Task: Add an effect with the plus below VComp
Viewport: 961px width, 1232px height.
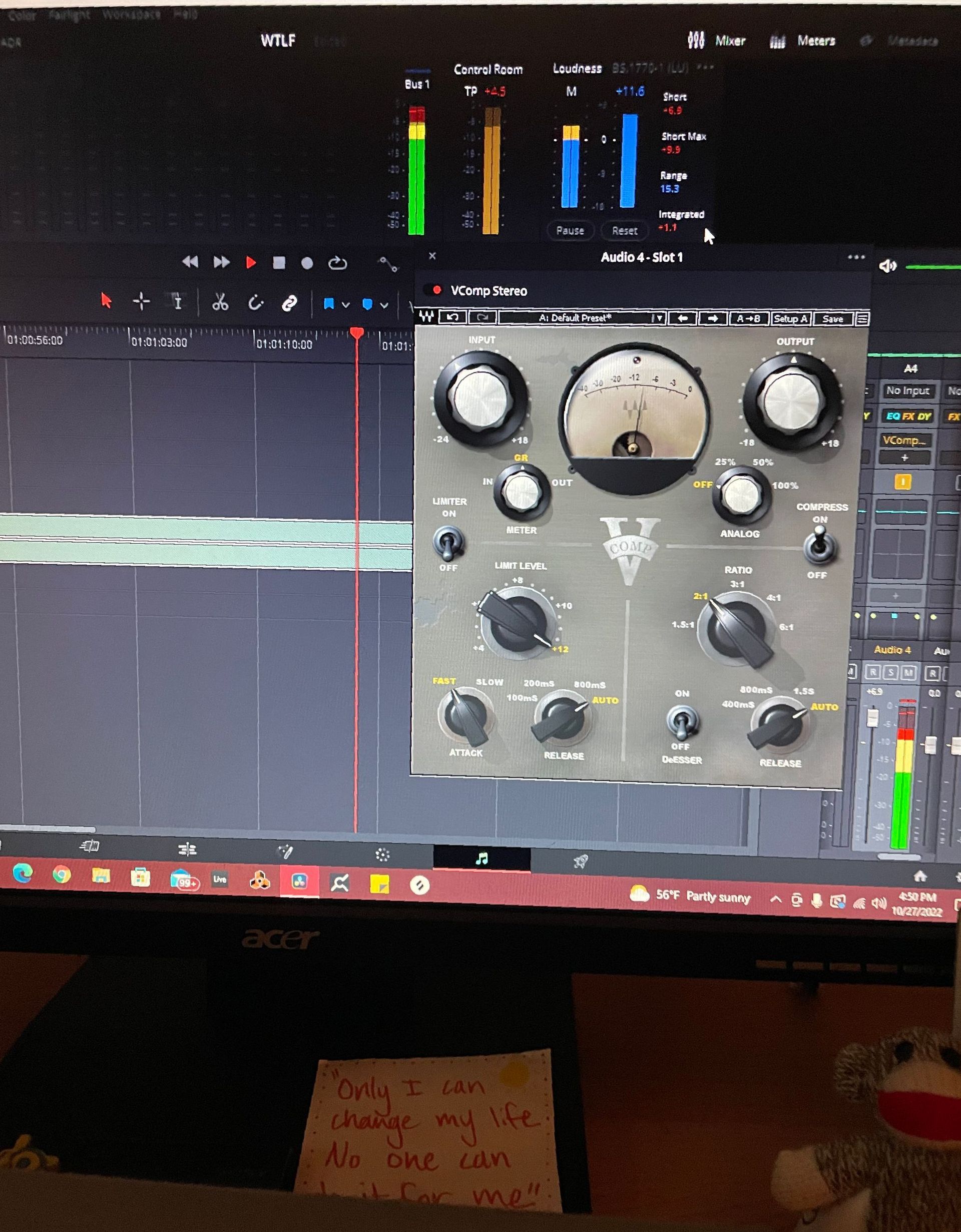Action: (x=904, y=458)
